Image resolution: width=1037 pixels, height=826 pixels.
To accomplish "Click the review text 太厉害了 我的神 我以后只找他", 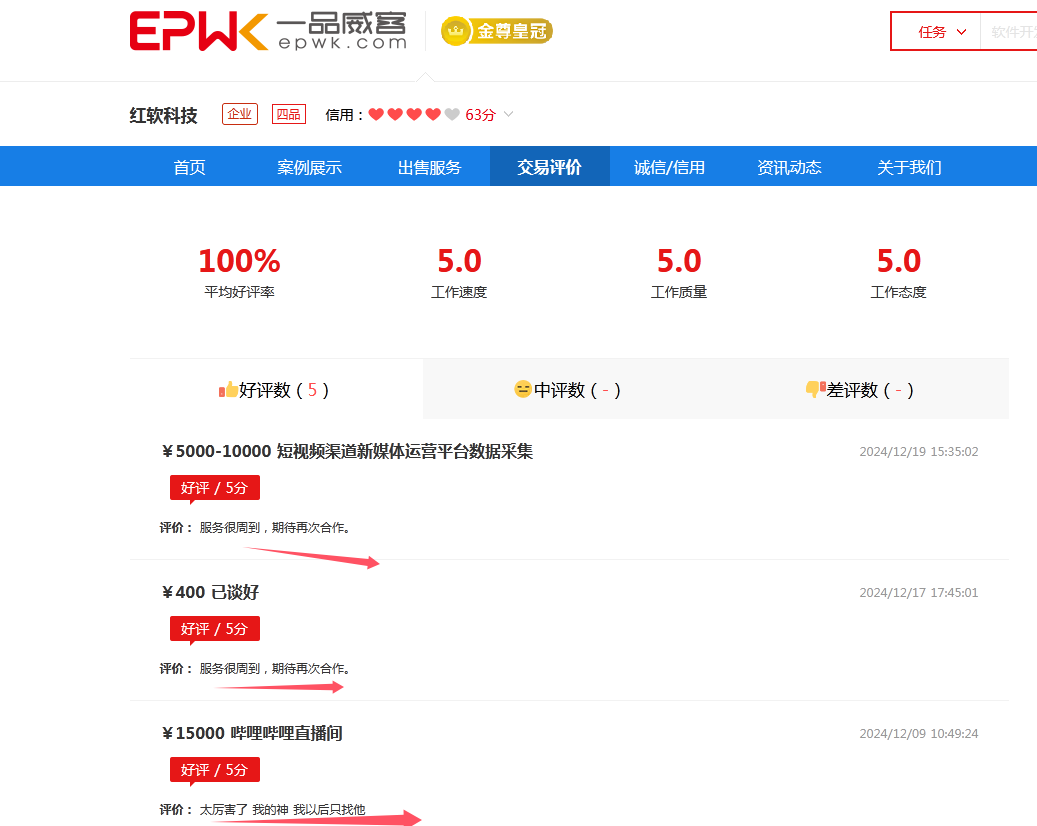I will point(282,809).
